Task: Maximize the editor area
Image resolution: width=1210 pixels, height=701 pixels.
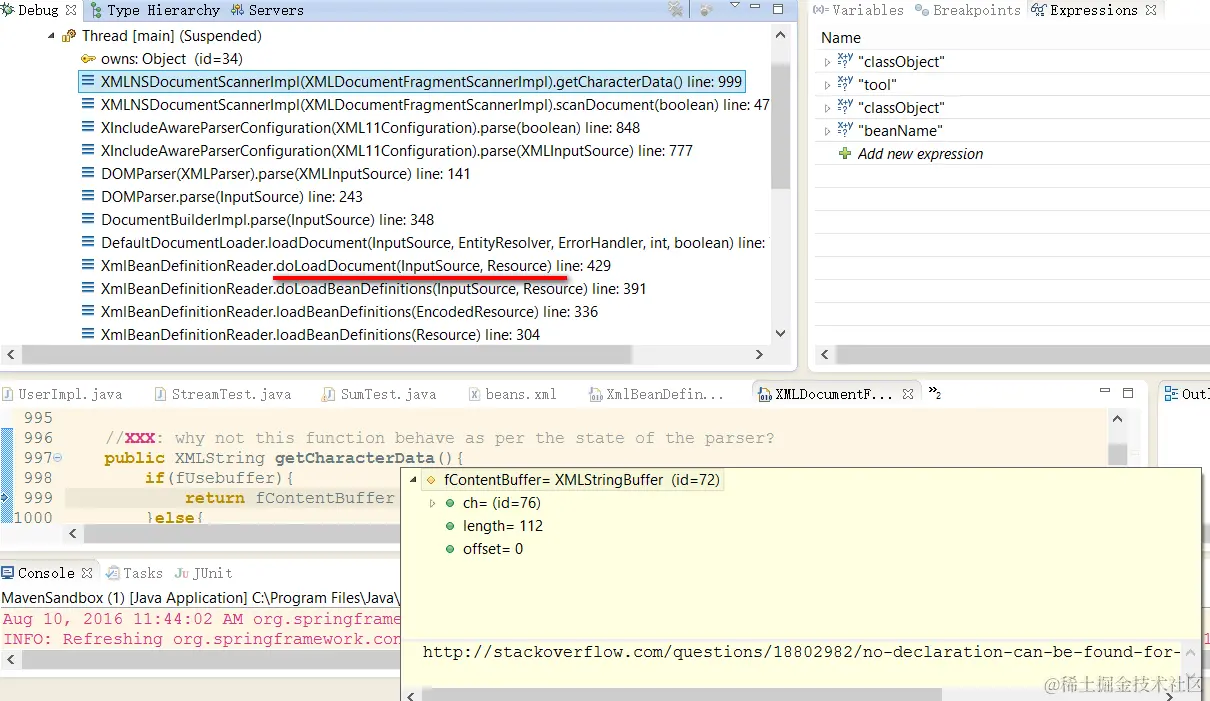Action: click(1128, 393)
